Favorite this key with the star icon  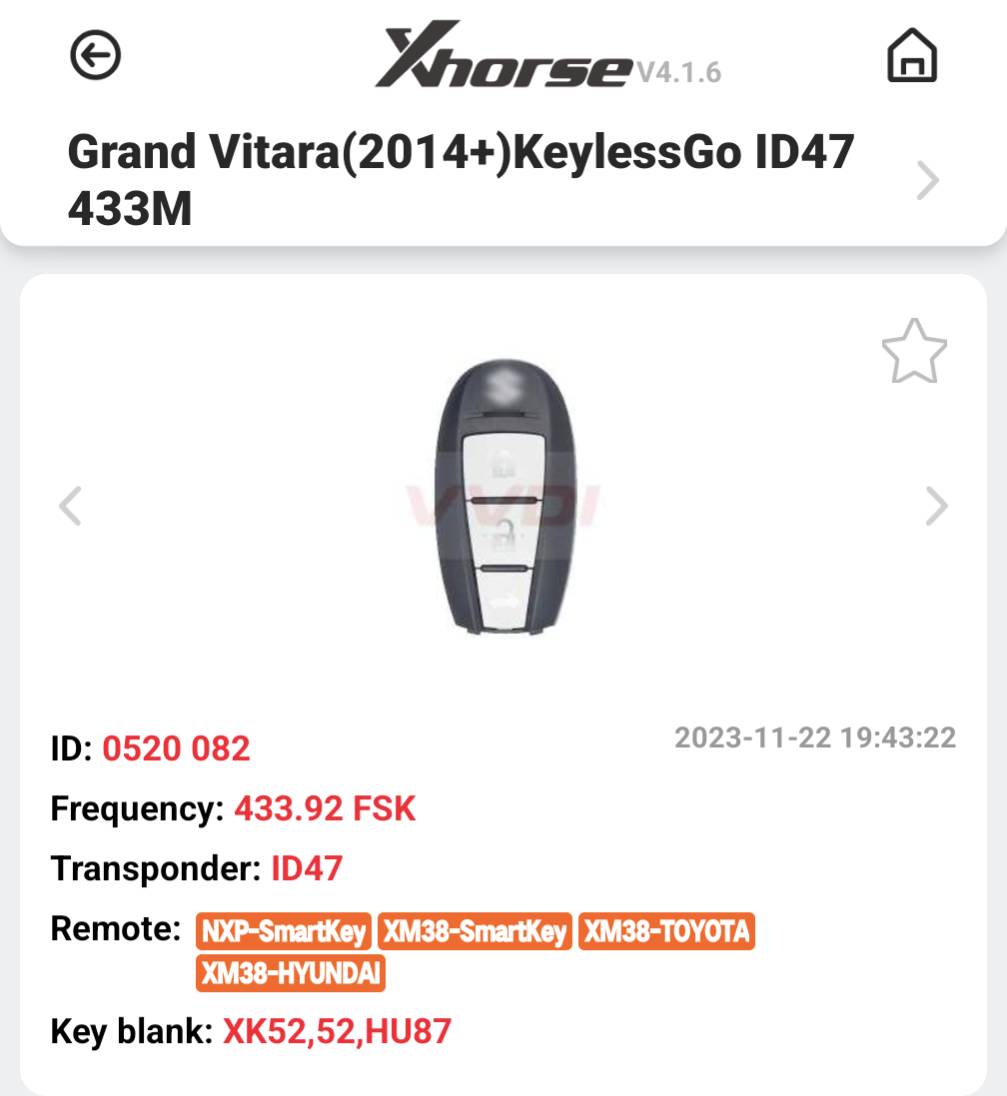pos(914,352)
